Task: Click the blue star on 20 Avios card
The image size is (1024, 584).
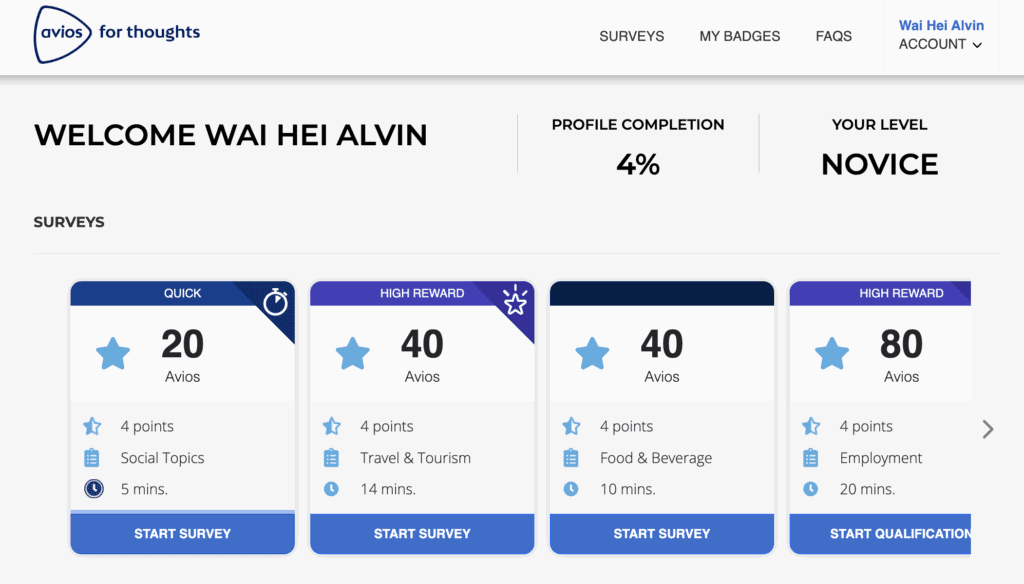Action: (113, 354)
